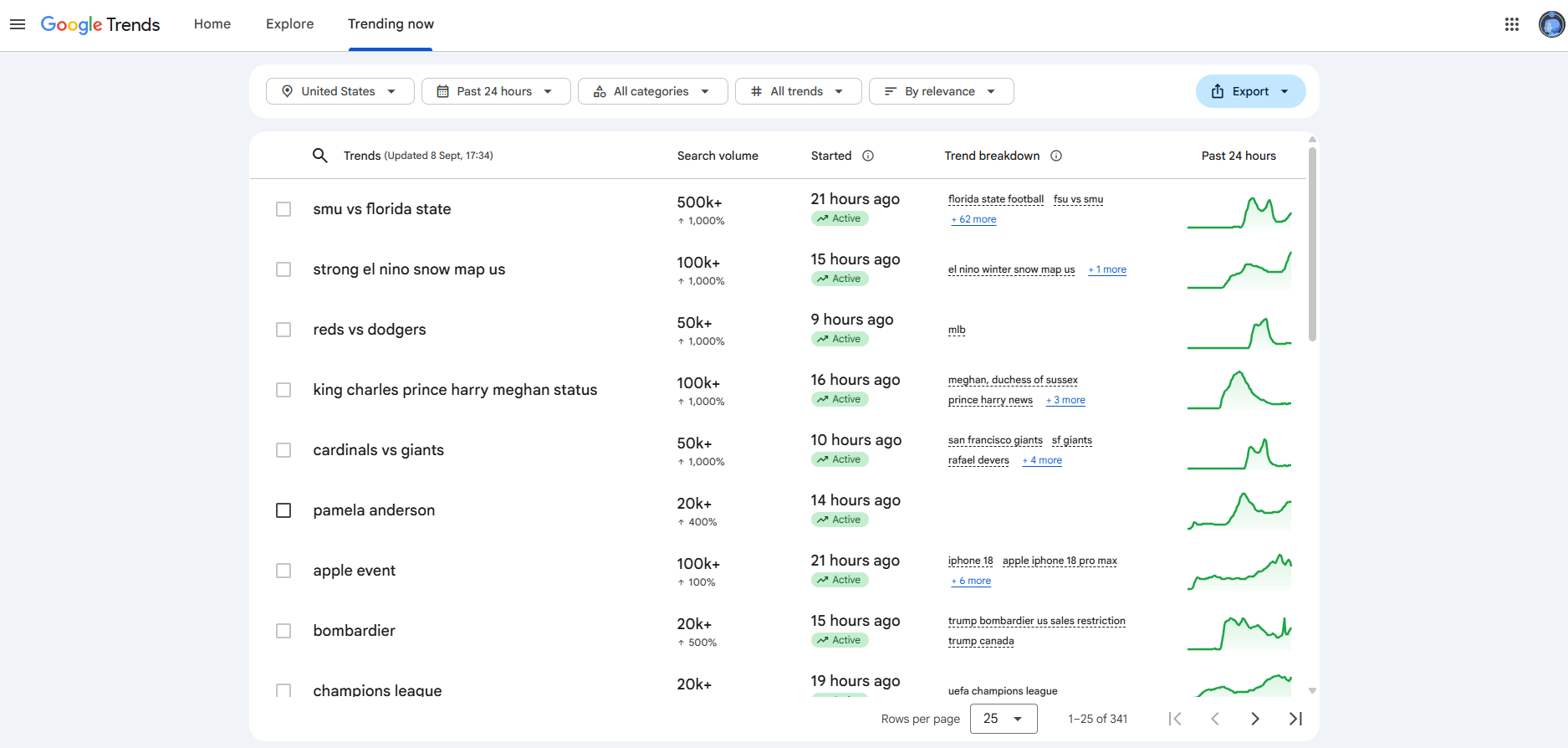The width and height of the screenshot is (1568, 748).
Task: Select the smu vs florida state checkbox
Action: (283, 209)
